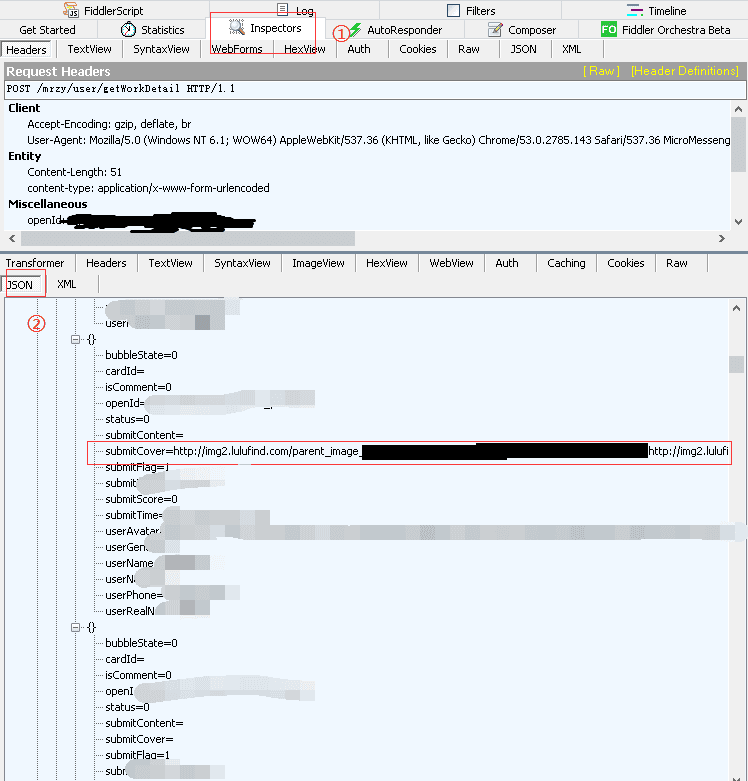Screen dimensions: 748x781
Task: Click the Statistics clock icon
Action: click(128, 30)
